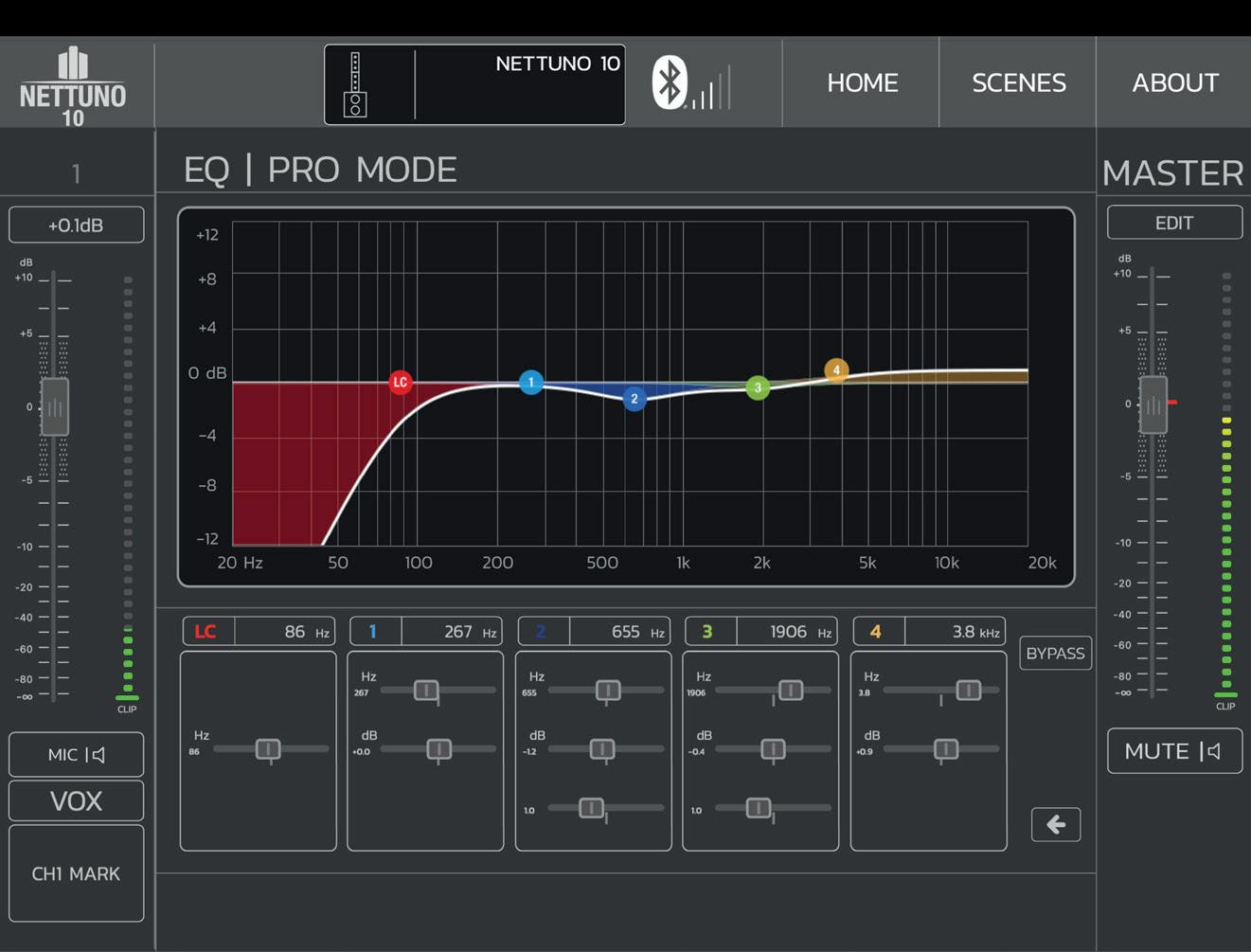Open the HOME tab
Viewport: 1251px width, 952px height.
[x=862, y=82]
